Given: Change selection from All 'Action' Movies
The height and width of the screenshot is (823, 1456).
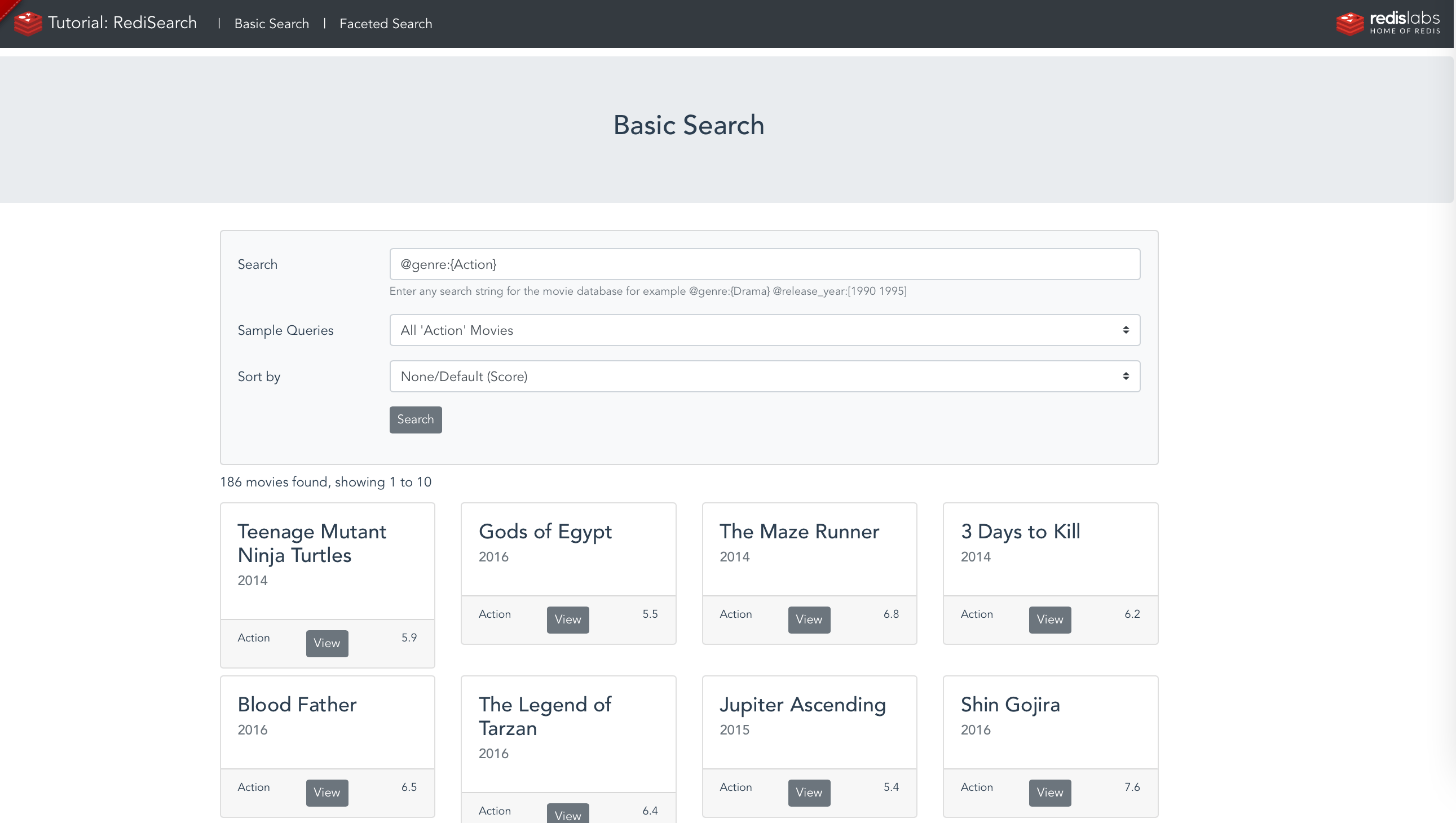Looking at the screenshot, I should 764,330.
